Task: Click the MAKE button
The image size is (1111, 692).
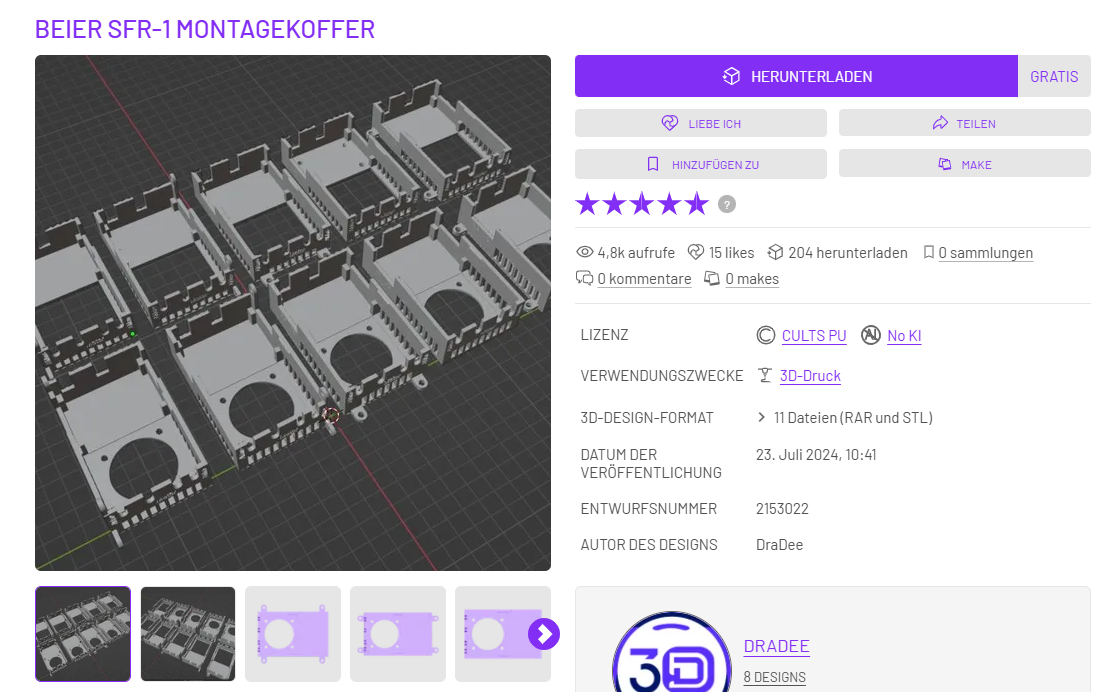Action: pos(964,164)
